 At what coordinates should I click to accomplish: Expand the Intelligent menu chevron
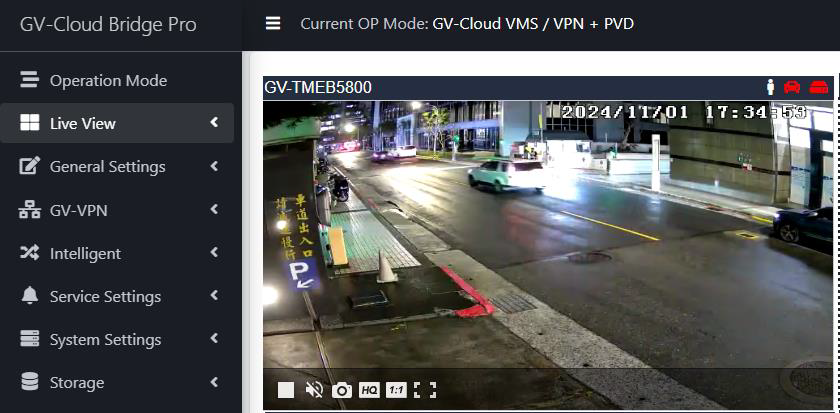[x=214, y=253]
